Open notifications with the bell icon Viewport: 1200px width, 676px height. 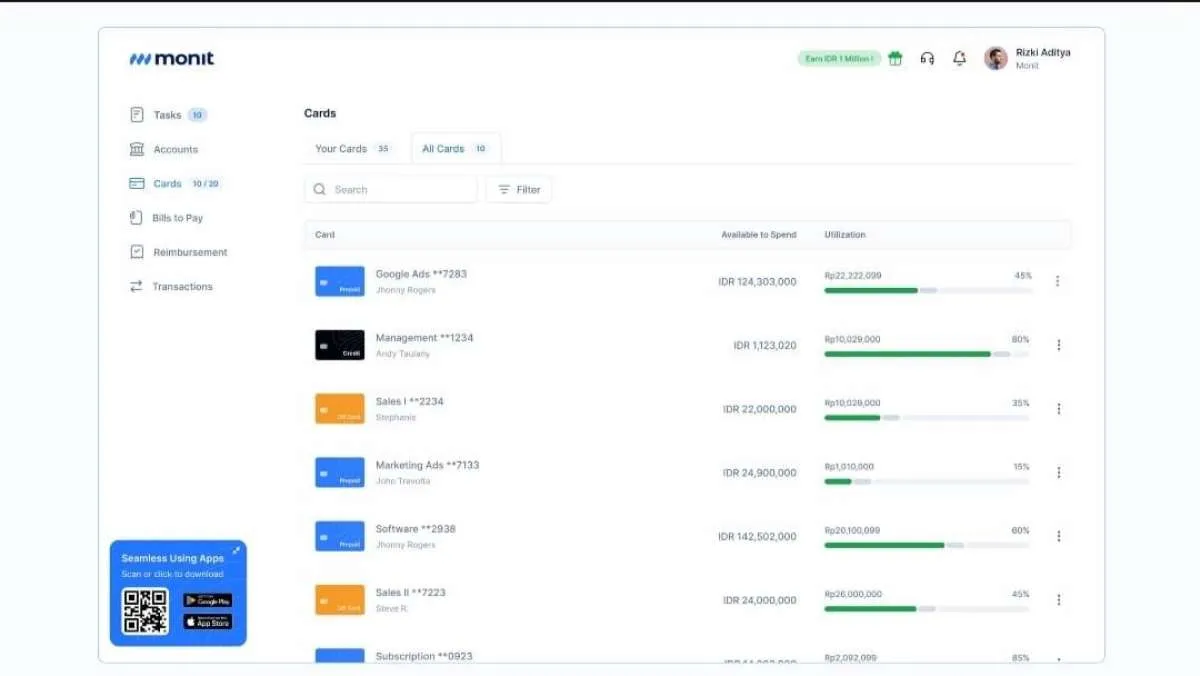pos(959,59)
